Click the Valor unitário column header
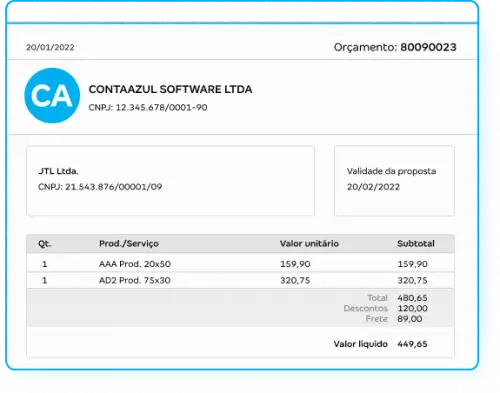 pyautogui.click(x=309, y=244)
